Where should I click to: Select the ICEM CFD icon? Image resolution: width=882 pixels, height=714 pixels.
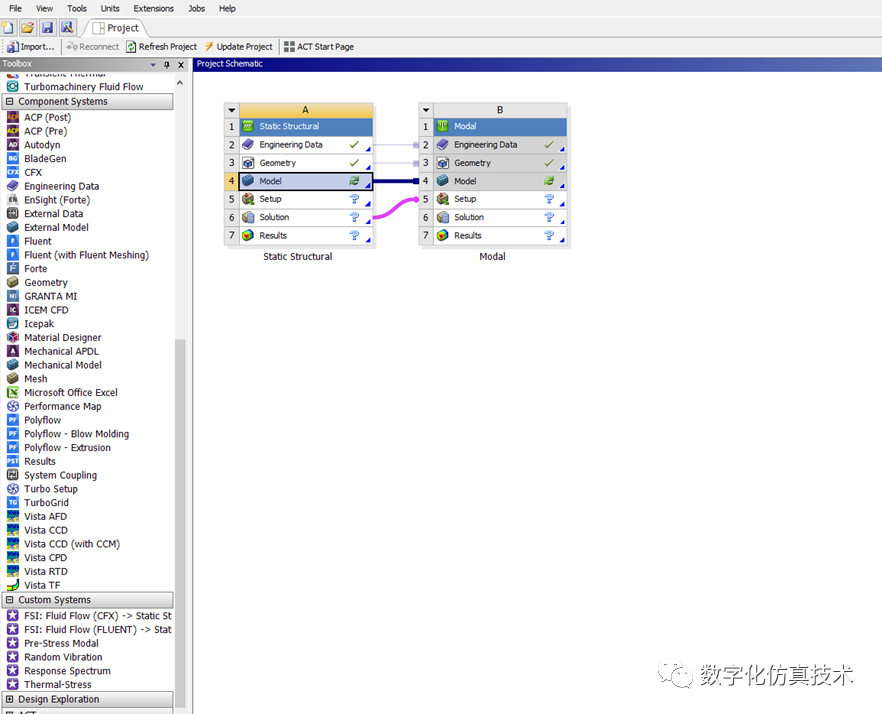pos(12,310)
